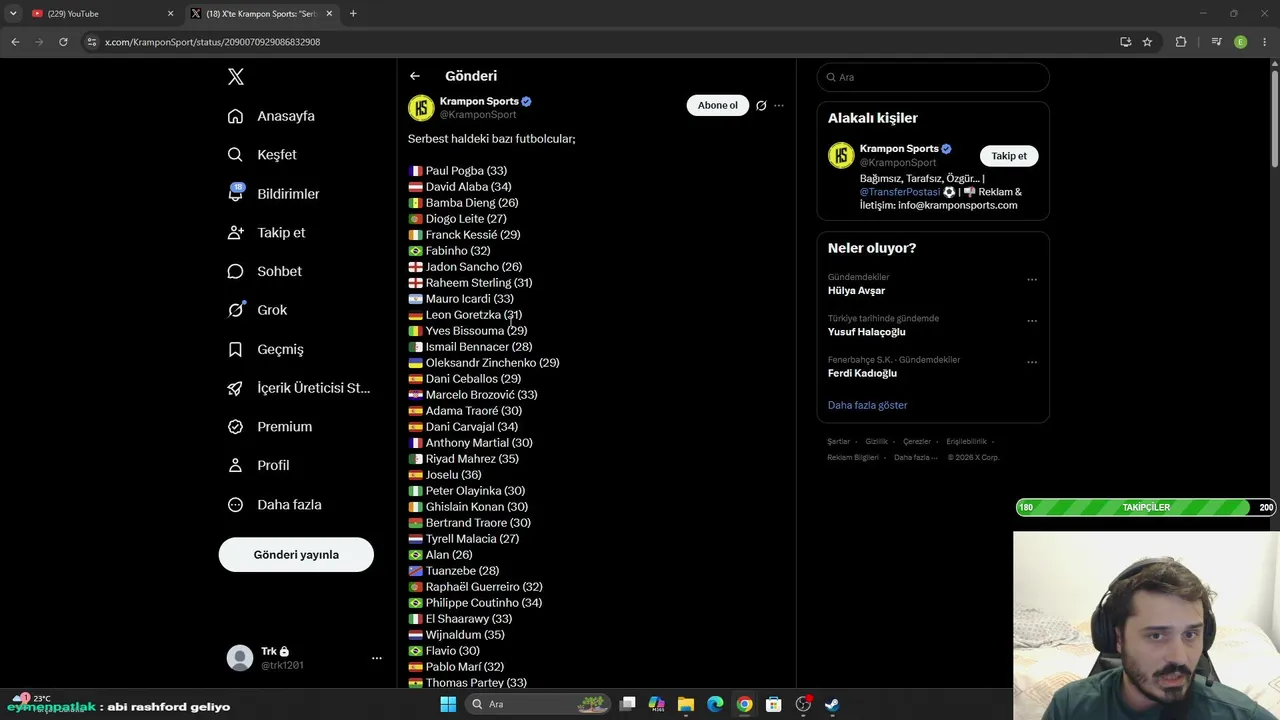The height and width of the screenshot is (720, 1280).
Task: Open Steam from the taskbar
Action: coord(832,704)
